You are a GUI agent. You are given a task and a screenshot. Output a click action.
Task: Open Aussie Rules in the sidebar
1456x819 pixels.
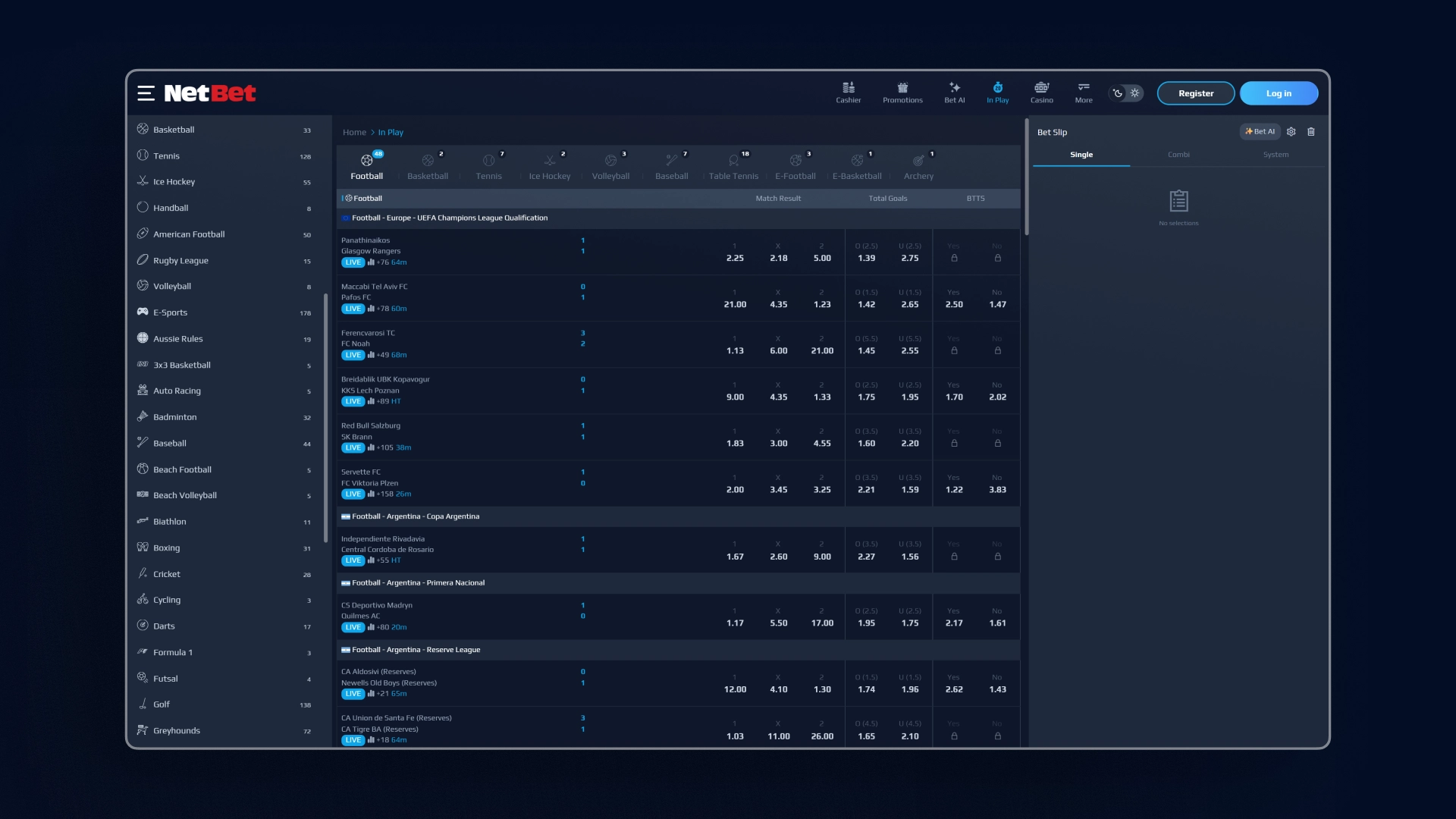pyautogui.click(x=224, y=339)
